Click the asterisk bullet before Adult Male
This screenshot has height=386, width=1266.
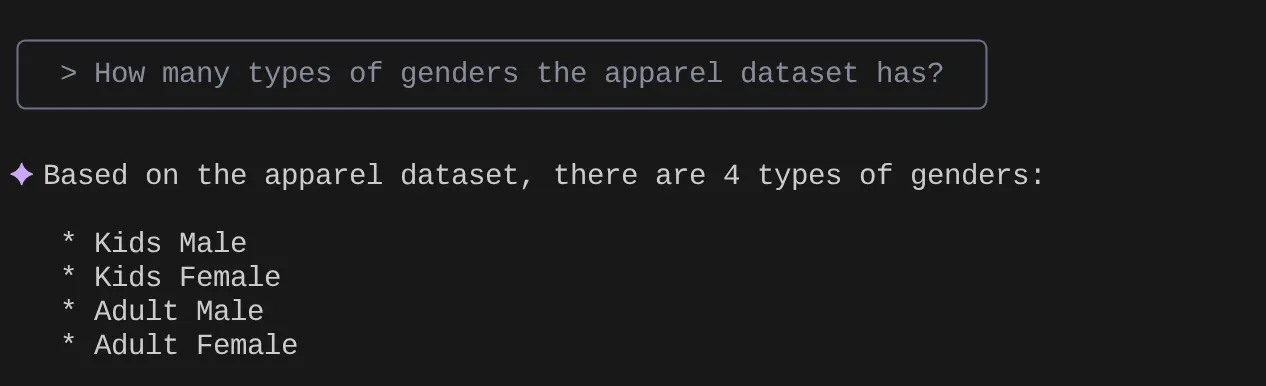click(x=69, y=310)
